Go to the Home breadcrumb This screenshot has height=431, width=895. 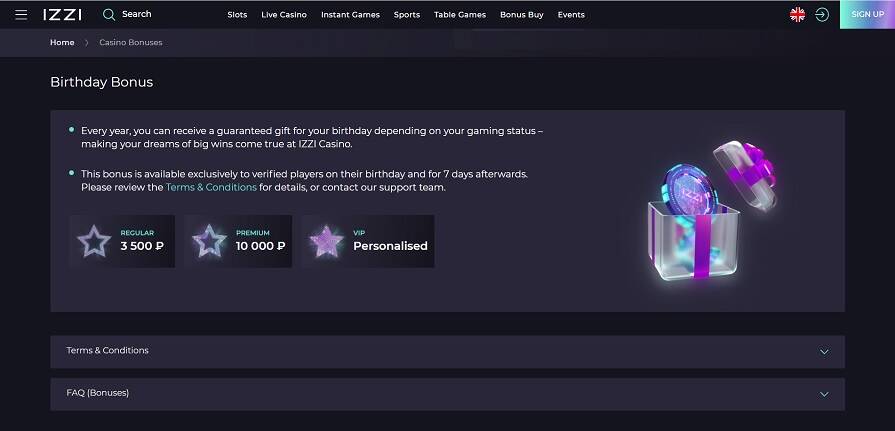click(x=62, y=43)
